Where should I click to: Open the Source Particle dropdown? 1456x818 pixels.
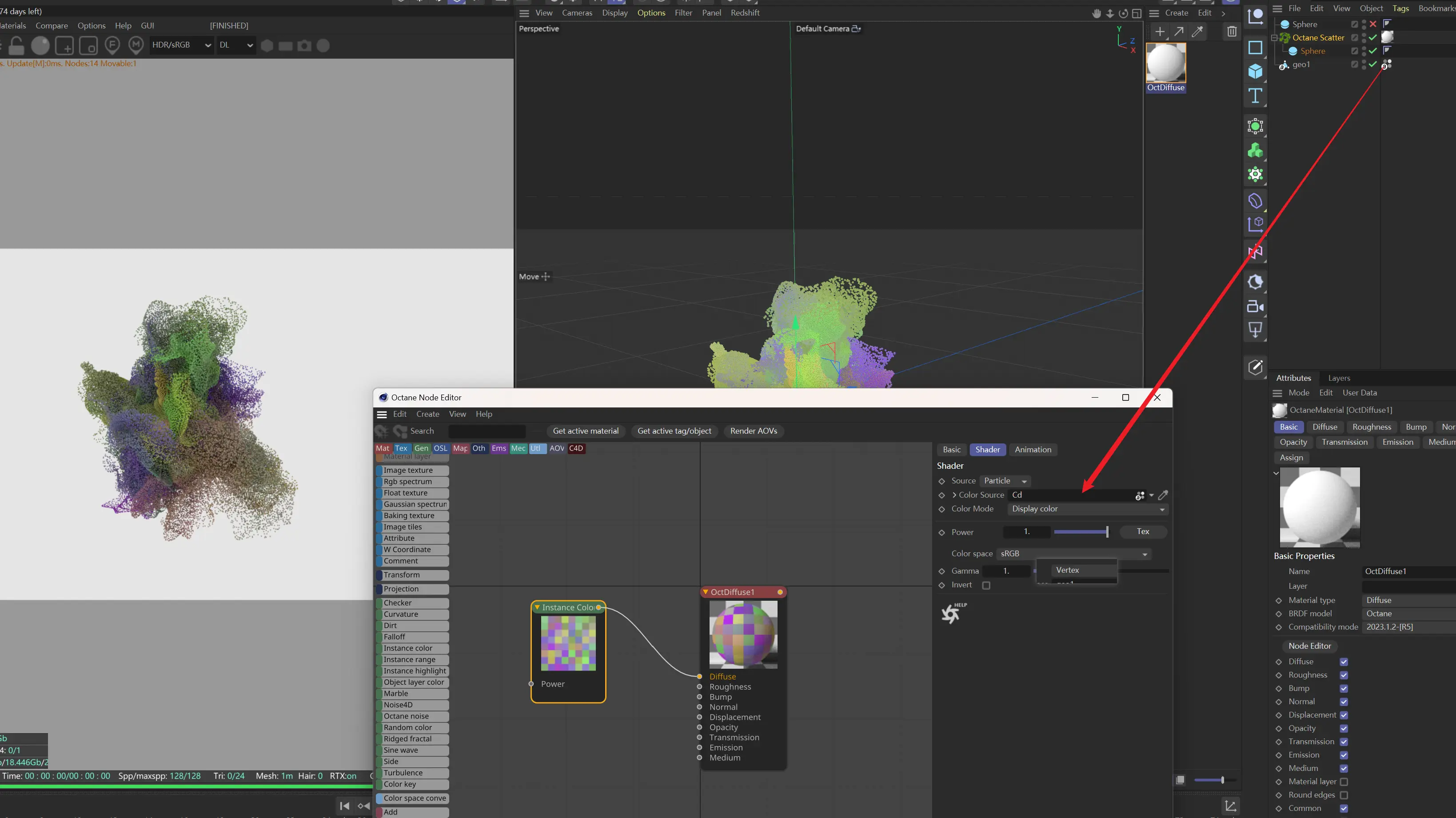pyautogui.click(x=1005, y=481)
